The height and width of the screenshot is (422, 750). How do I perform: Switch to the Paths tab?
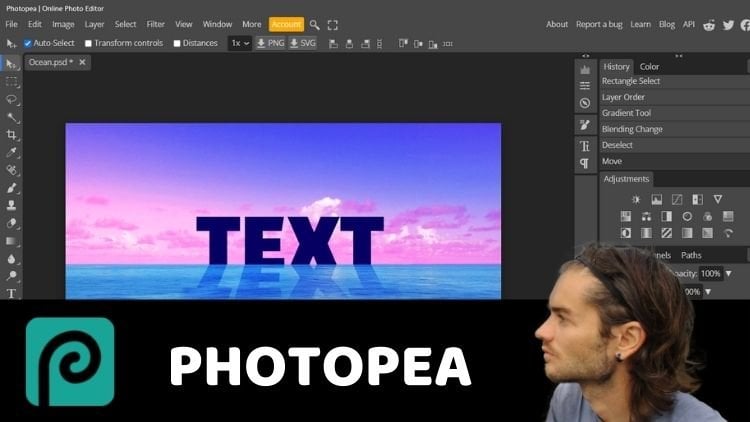point(691,255)
